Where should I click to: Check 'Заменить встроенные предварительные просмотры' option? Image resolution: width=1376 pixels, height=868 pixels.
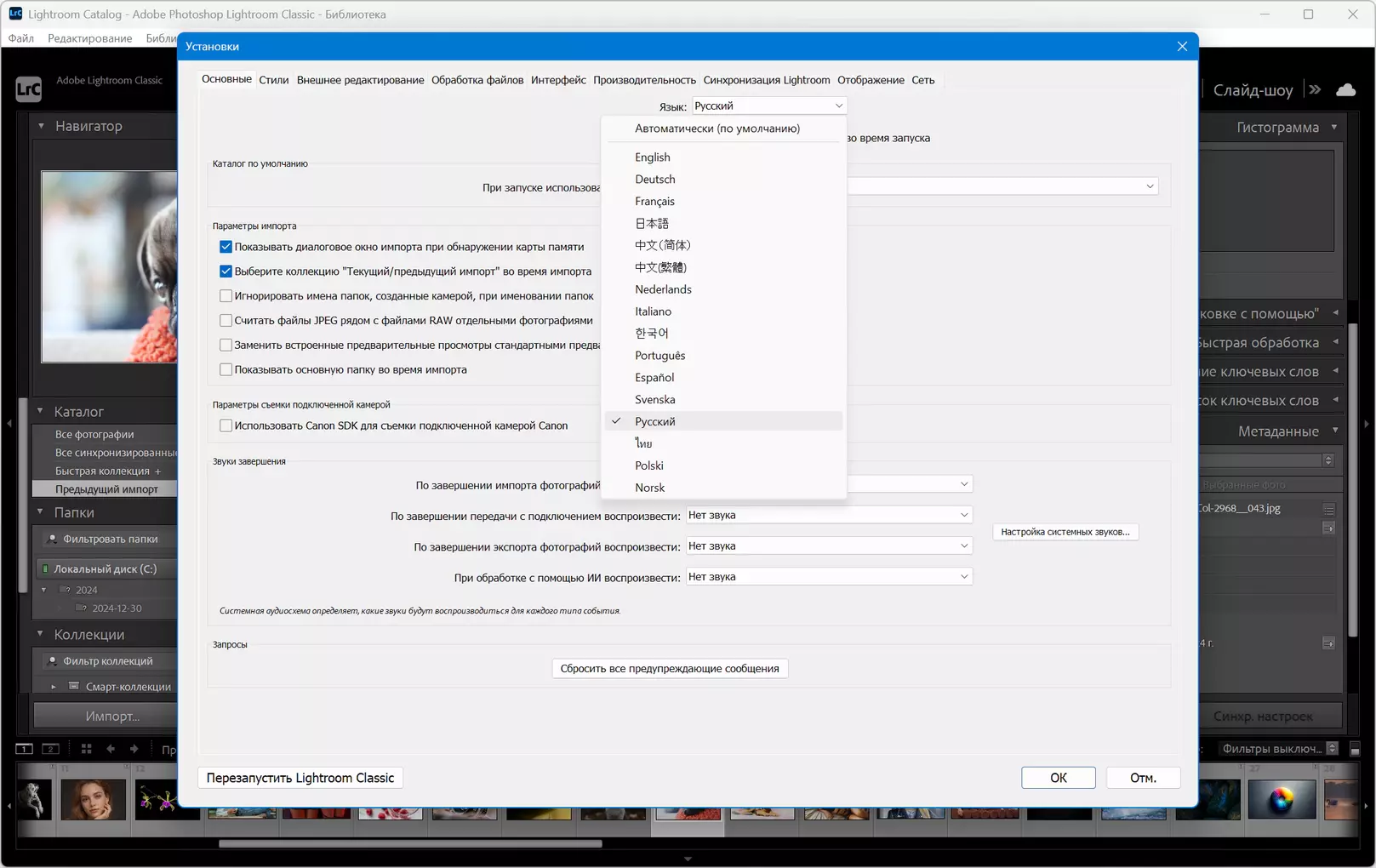[226, 345]
